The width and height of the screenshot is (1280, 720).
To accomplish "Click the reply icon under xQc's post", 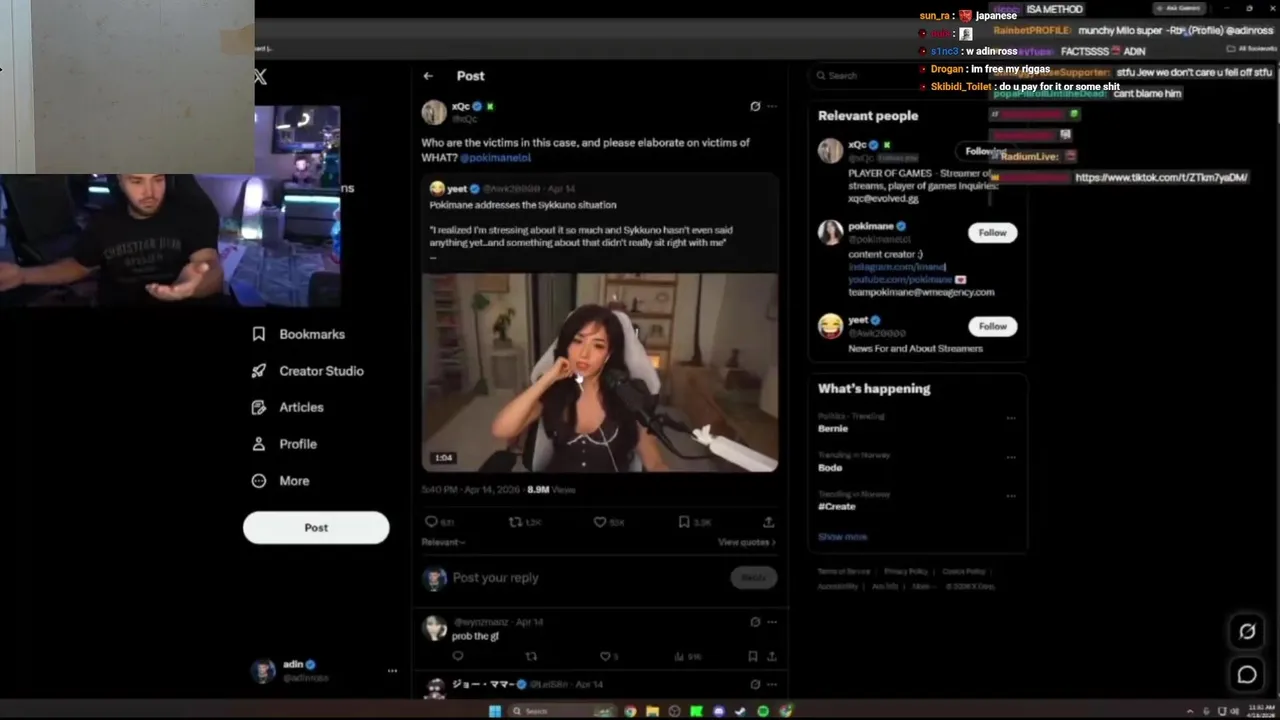I will [432, 522].
